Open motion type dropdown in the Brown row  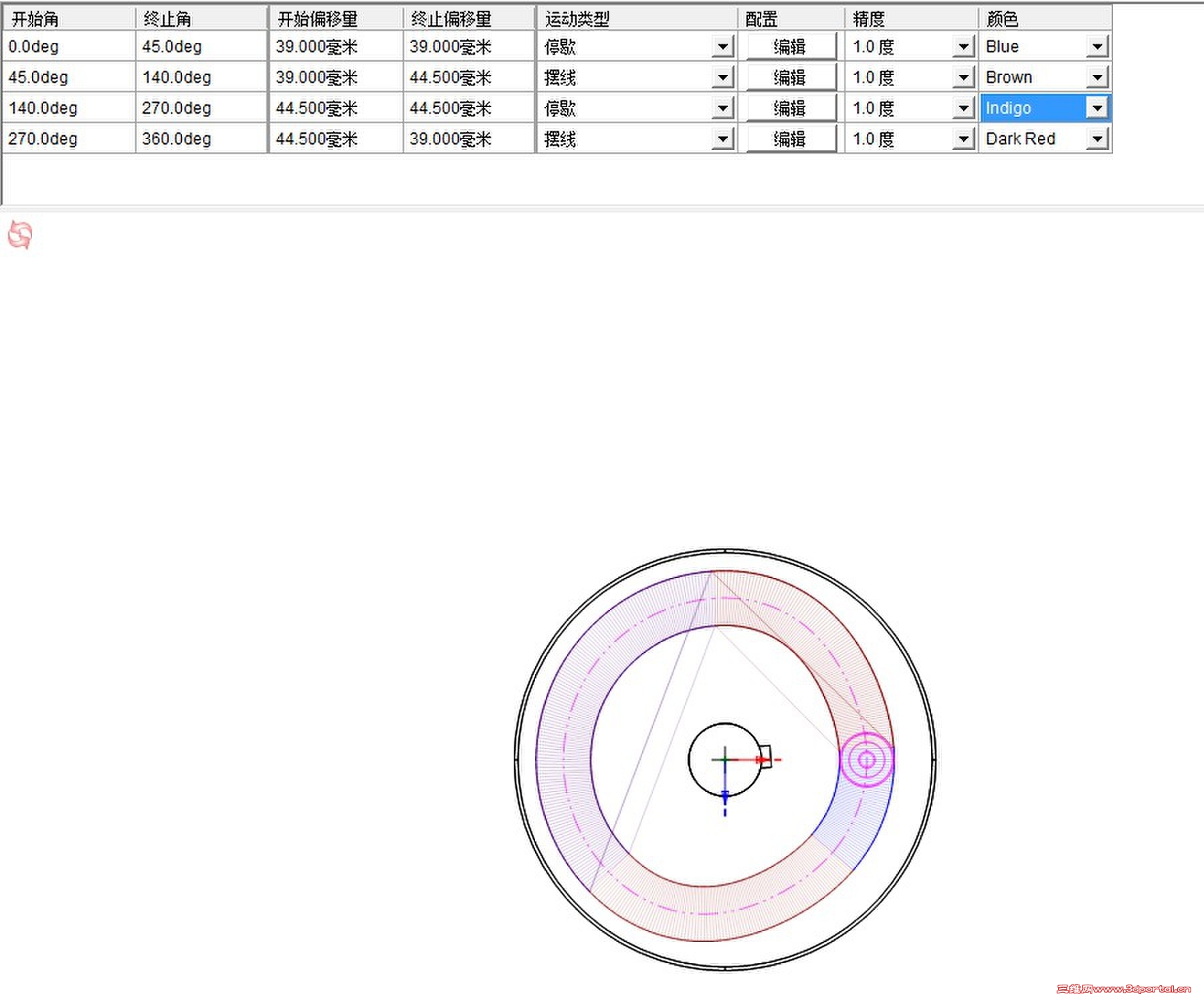pyautogui.click(x=722, y=78)
